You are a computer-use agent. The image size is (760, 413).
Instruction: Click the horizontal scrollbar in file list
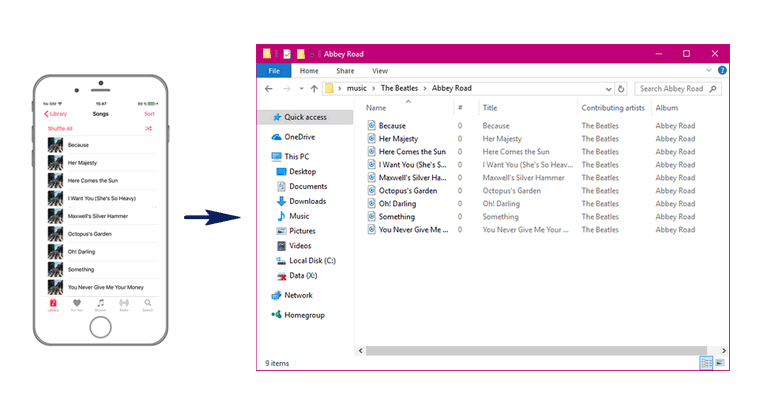536,350
